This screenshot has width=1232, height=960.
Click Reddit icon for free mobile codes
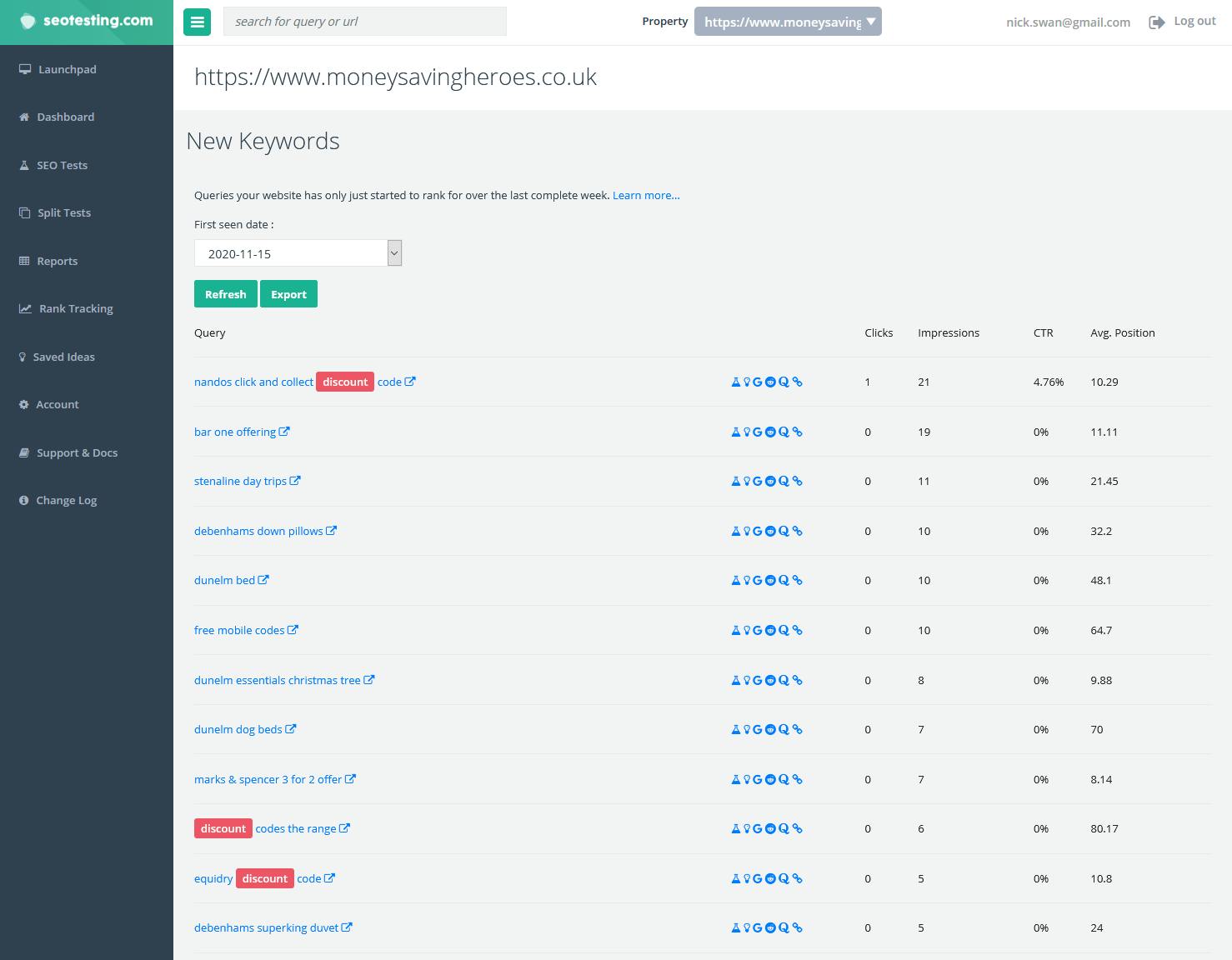pos(770,630)
